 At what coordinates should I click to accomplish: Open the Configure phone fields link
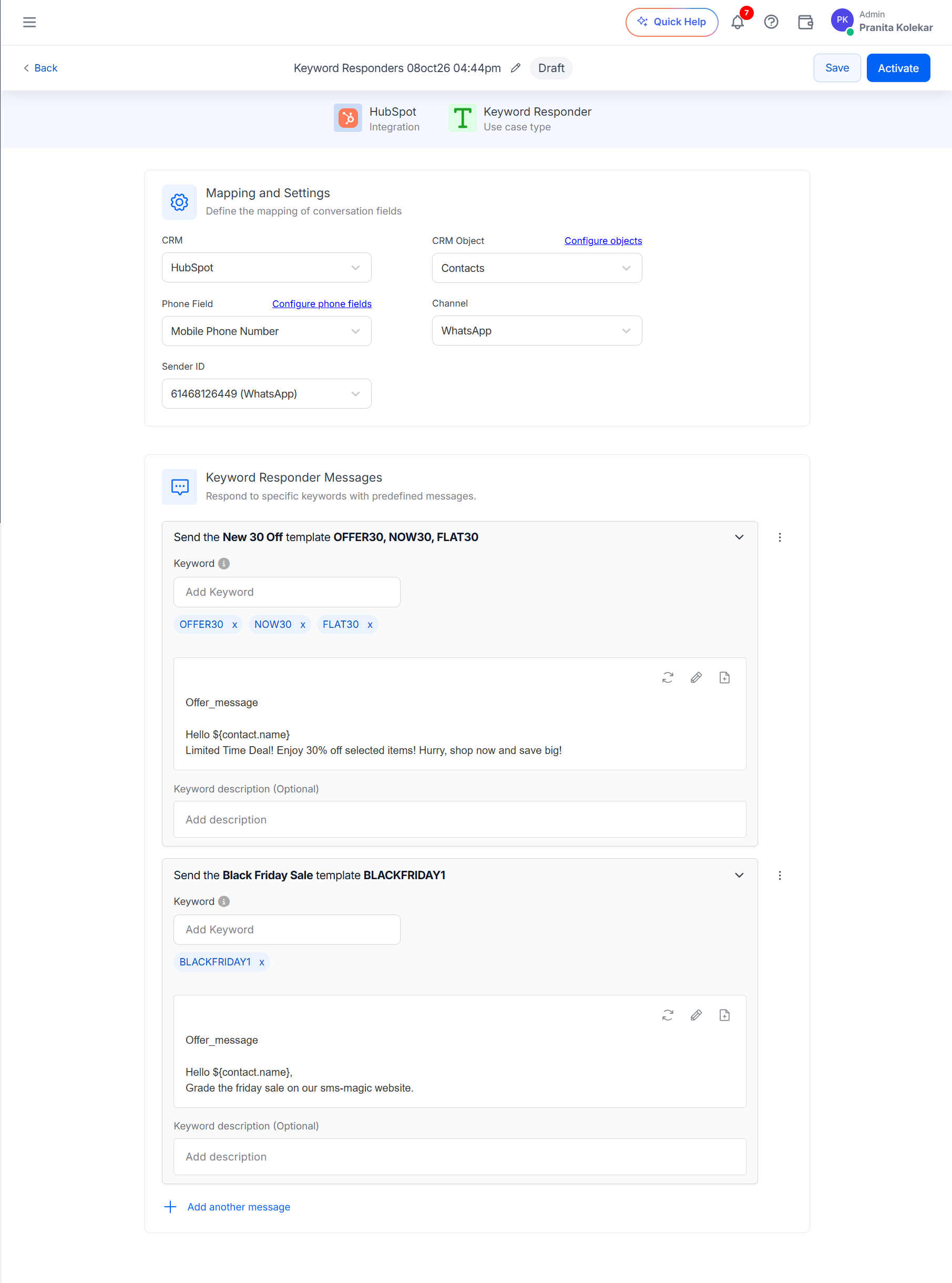[322, 304]
